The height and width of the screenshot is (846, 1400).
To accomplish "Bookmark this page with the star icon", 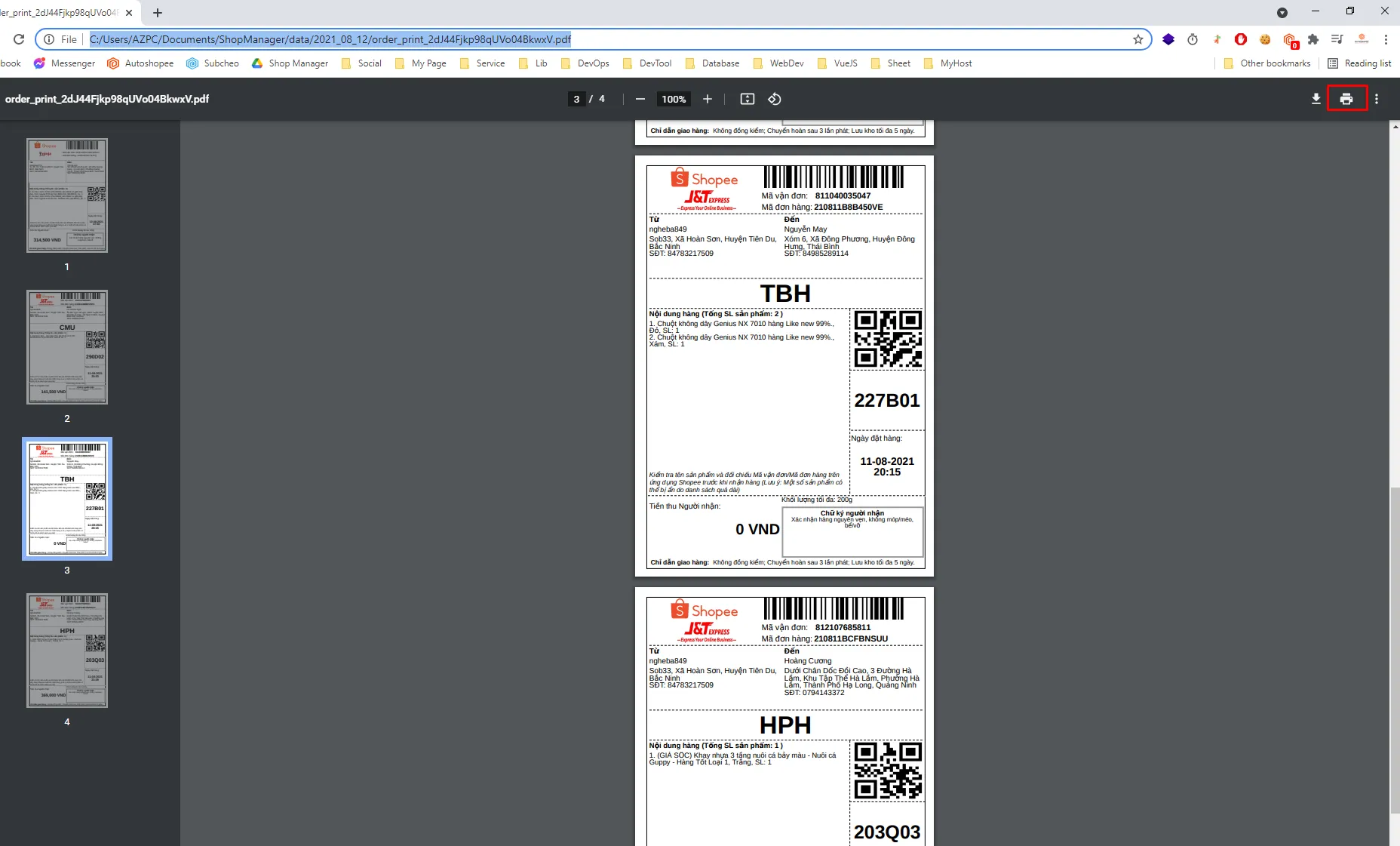I will [1138, 39].
